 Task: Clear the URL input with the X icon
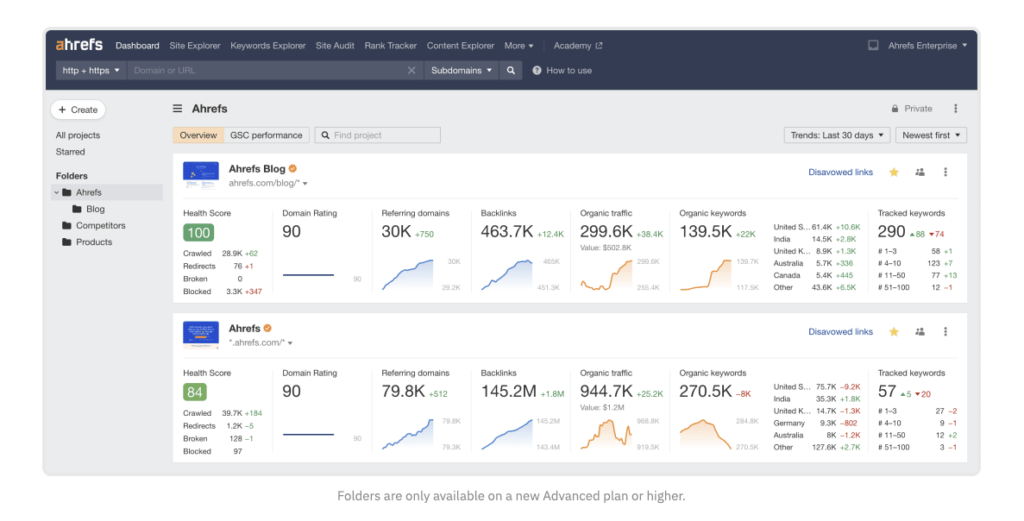(411, 71)
